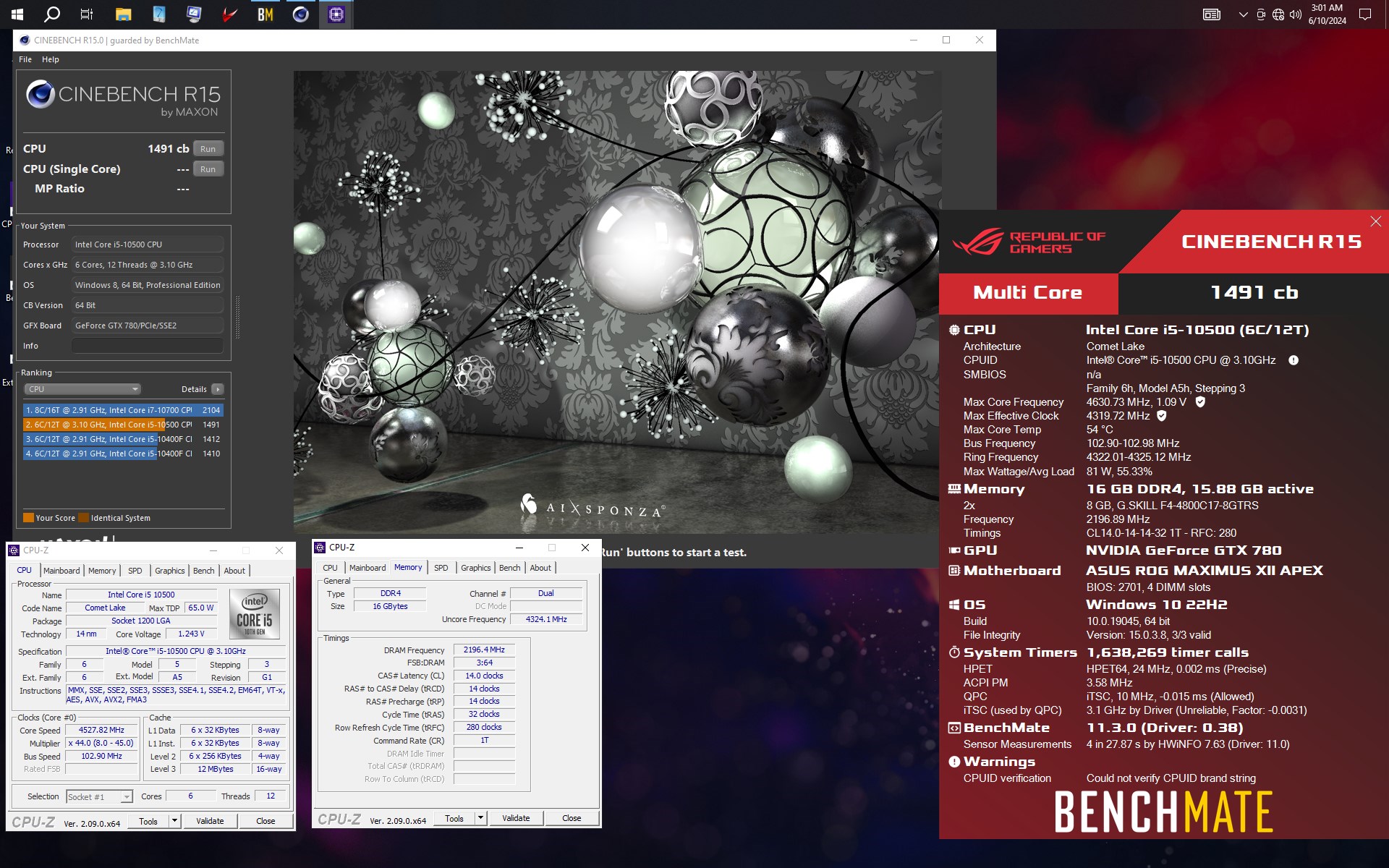The width and height of the screenshot is (1389, 868).
Task: Select the i5-10500 1491 ranking entry
Action: 123,425
